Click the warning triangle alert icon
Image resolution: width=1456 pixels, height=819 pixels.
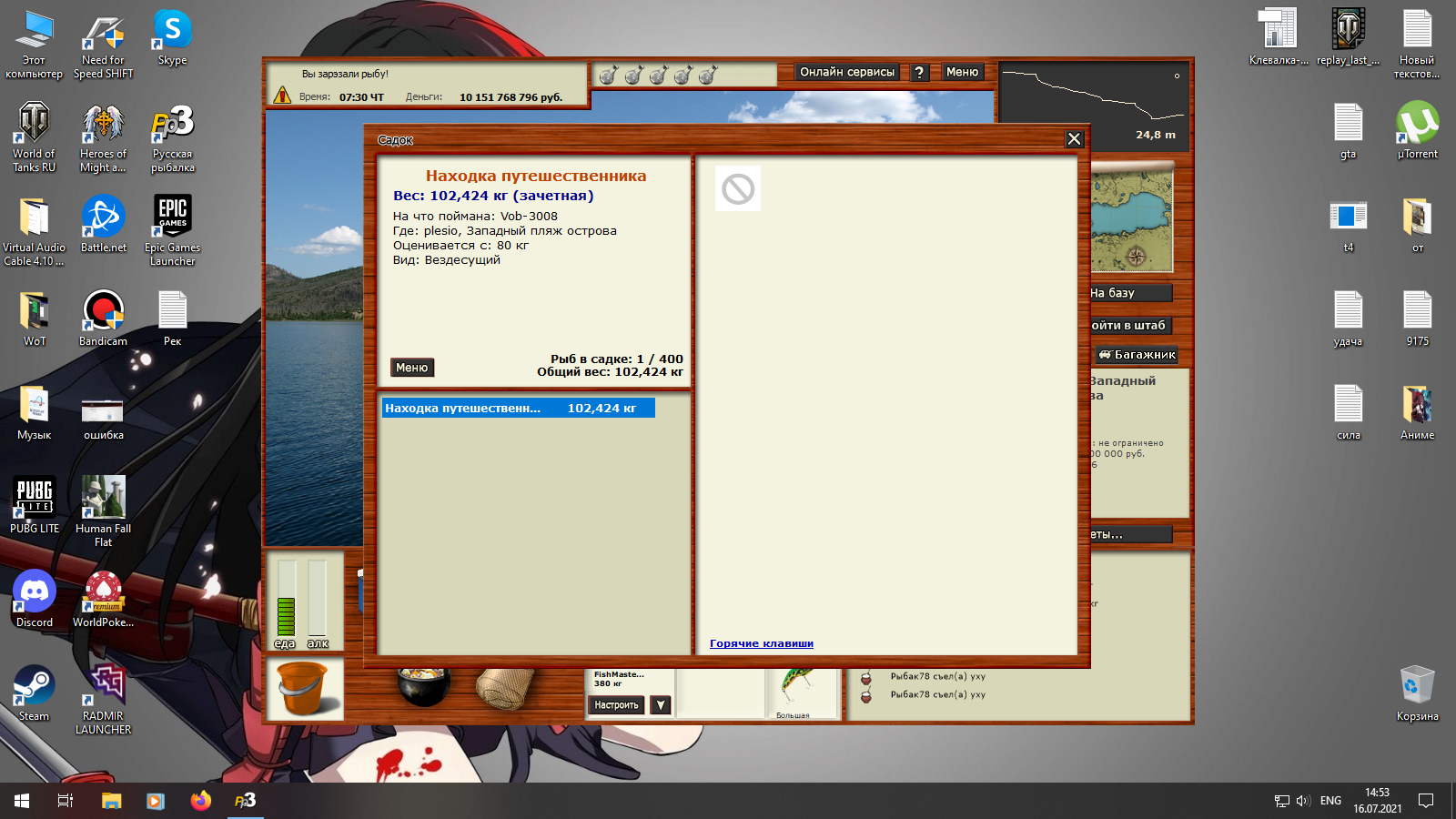282,95
